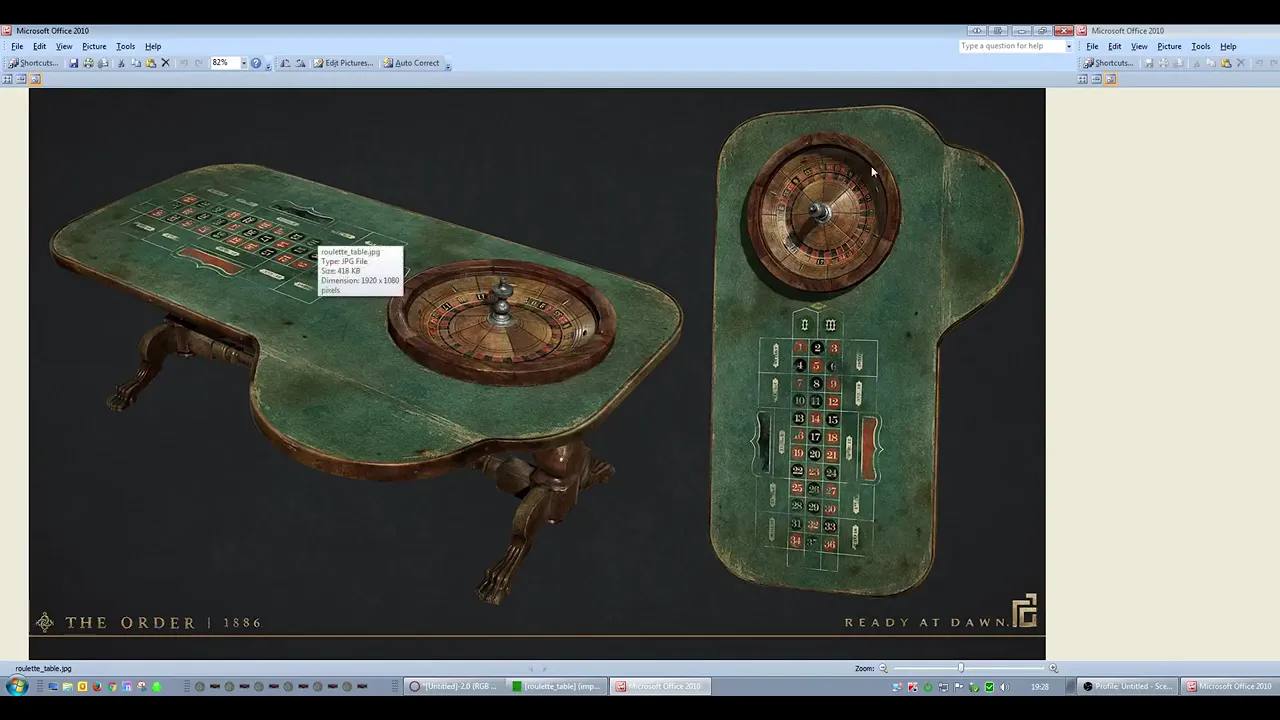Click the zoom slider handle in the status bar
The image size is (1280, 720).
coord(961,668)
